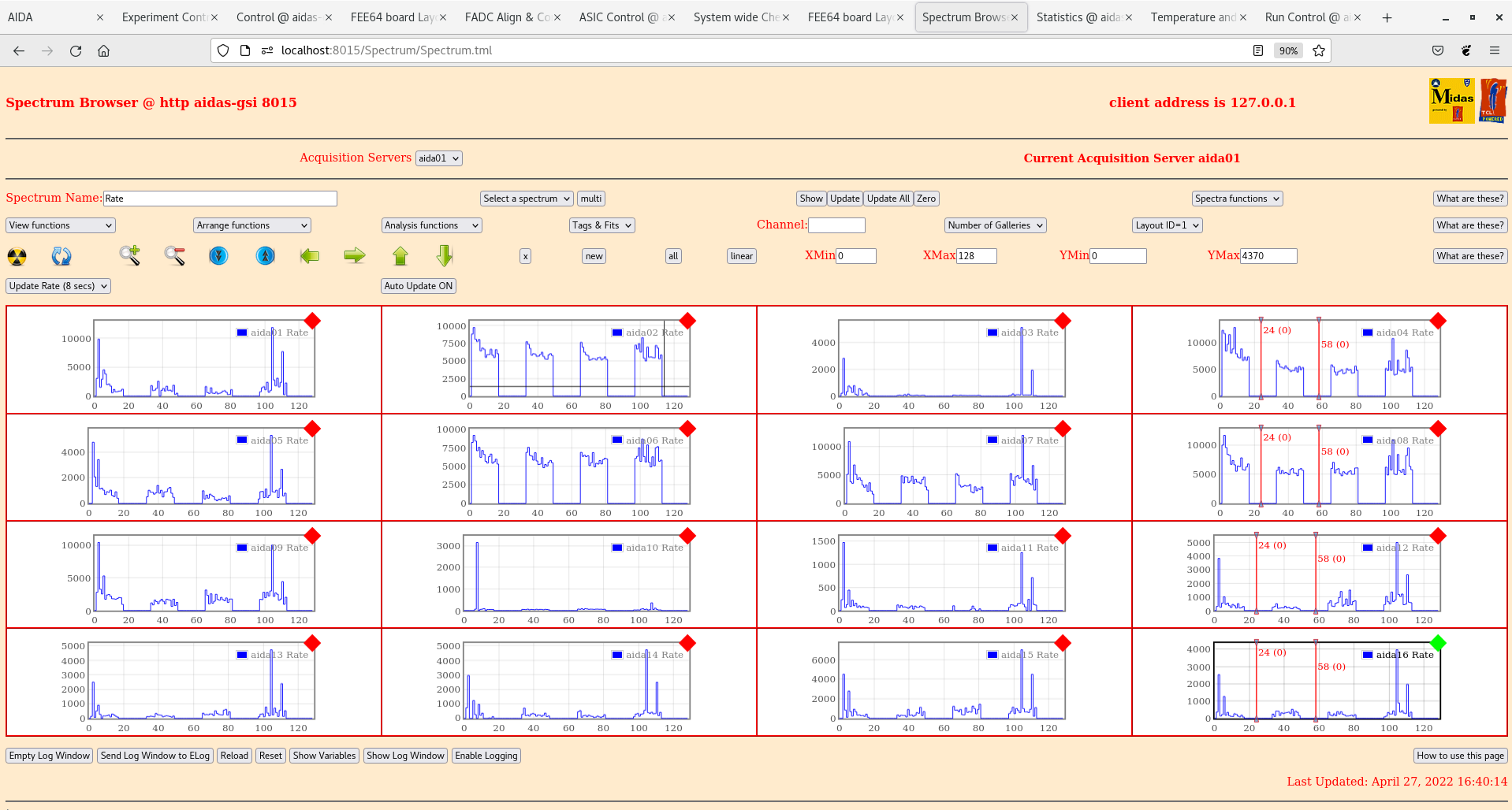Open the browser application menu
The height and width of the screenshot is (810, 1512).
(x=1495, y=50)
